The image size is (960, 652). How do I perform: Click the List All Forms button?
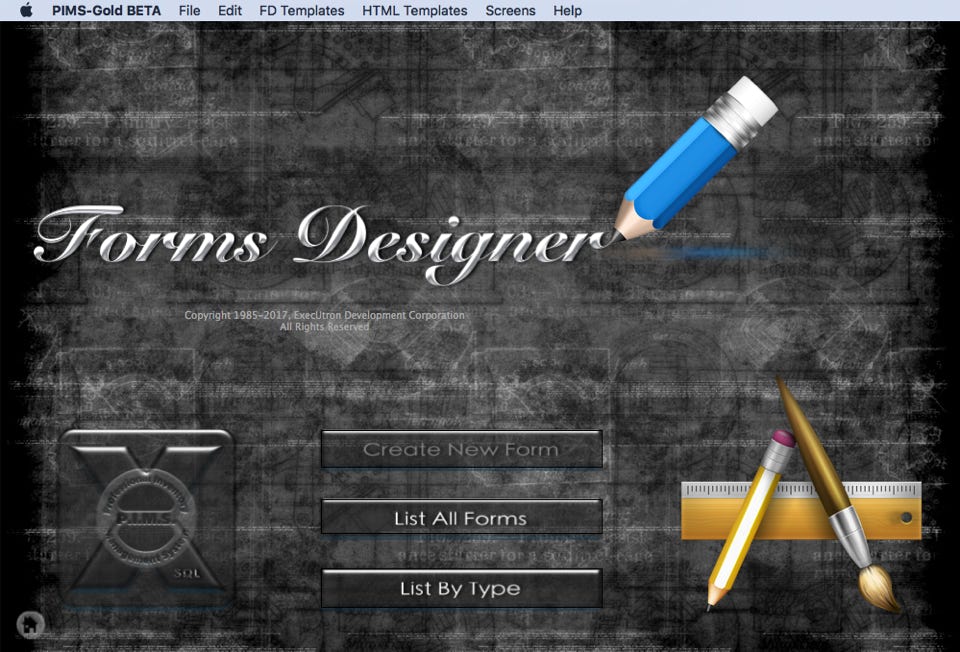pos(462,518)
